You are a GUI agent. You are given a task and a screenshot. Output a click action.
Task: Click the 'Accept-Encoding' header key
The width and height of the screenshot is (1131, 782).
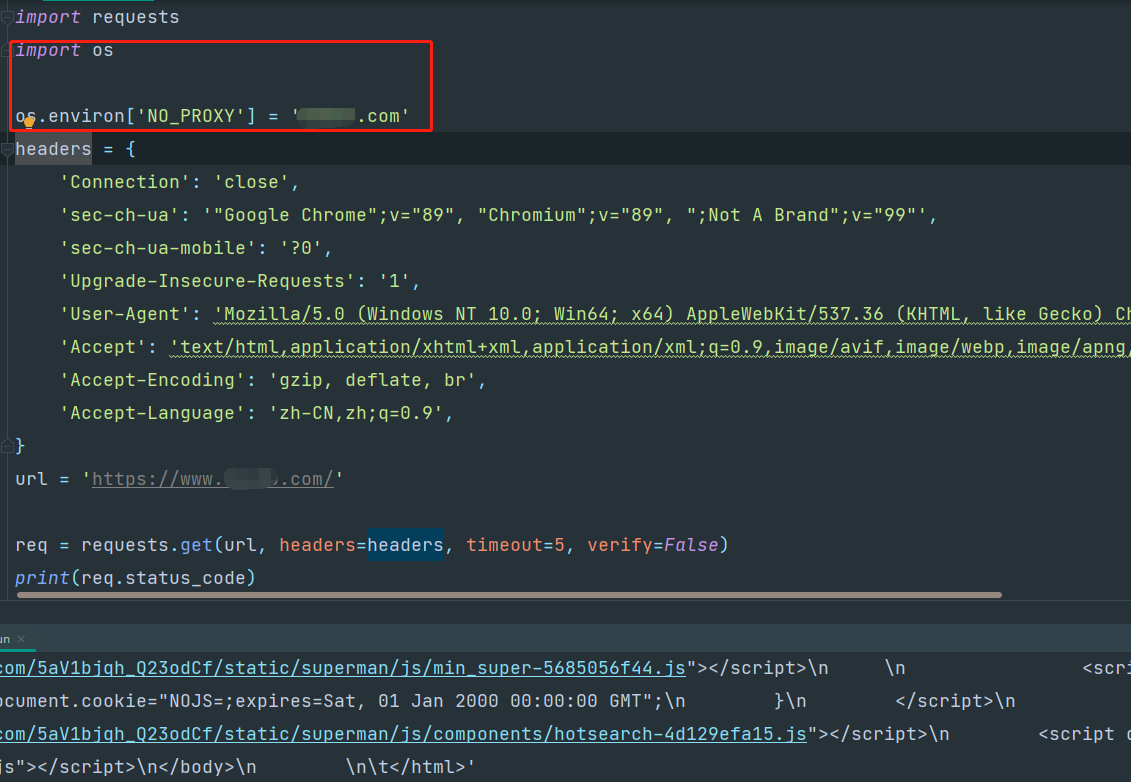pos(152,381)
